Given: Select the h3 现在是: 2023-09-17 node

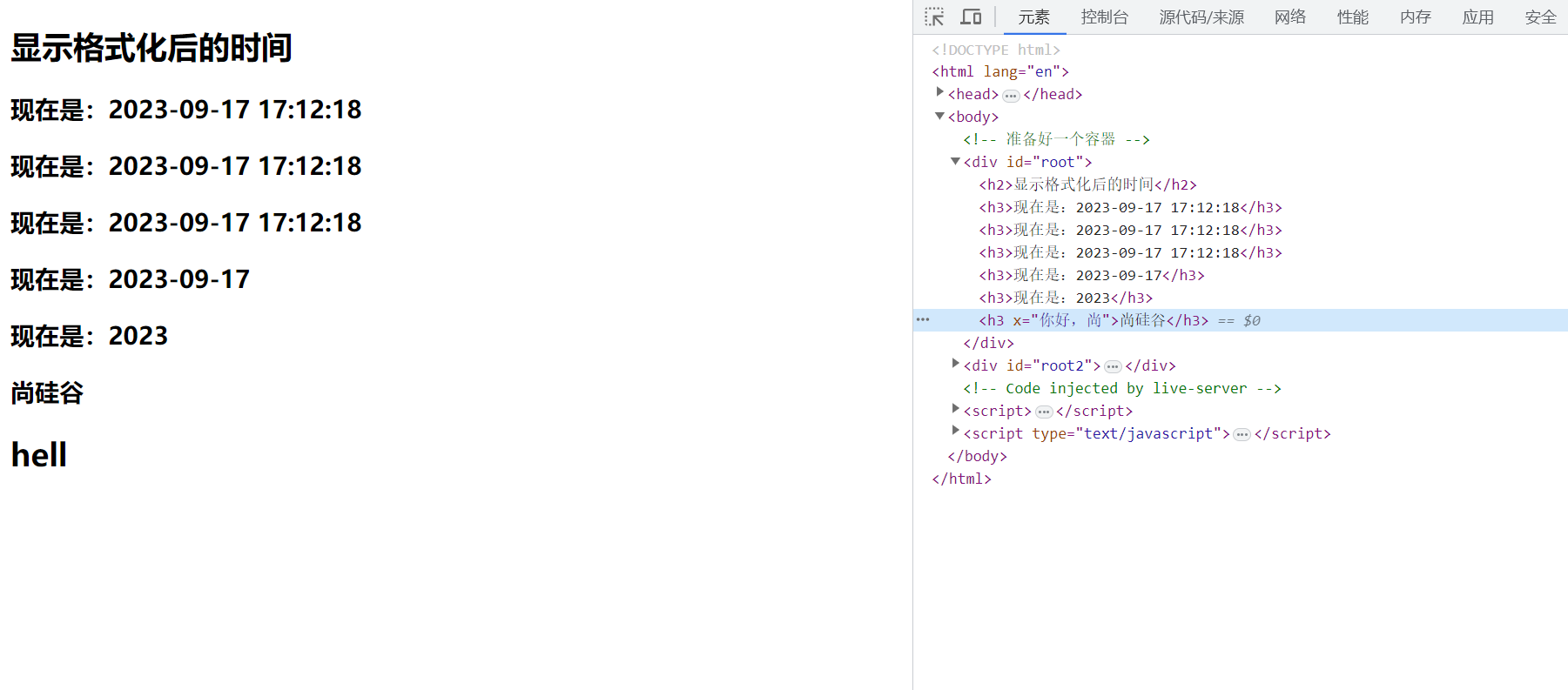Looking at the screenshot, I should (x=1092, y=275).
